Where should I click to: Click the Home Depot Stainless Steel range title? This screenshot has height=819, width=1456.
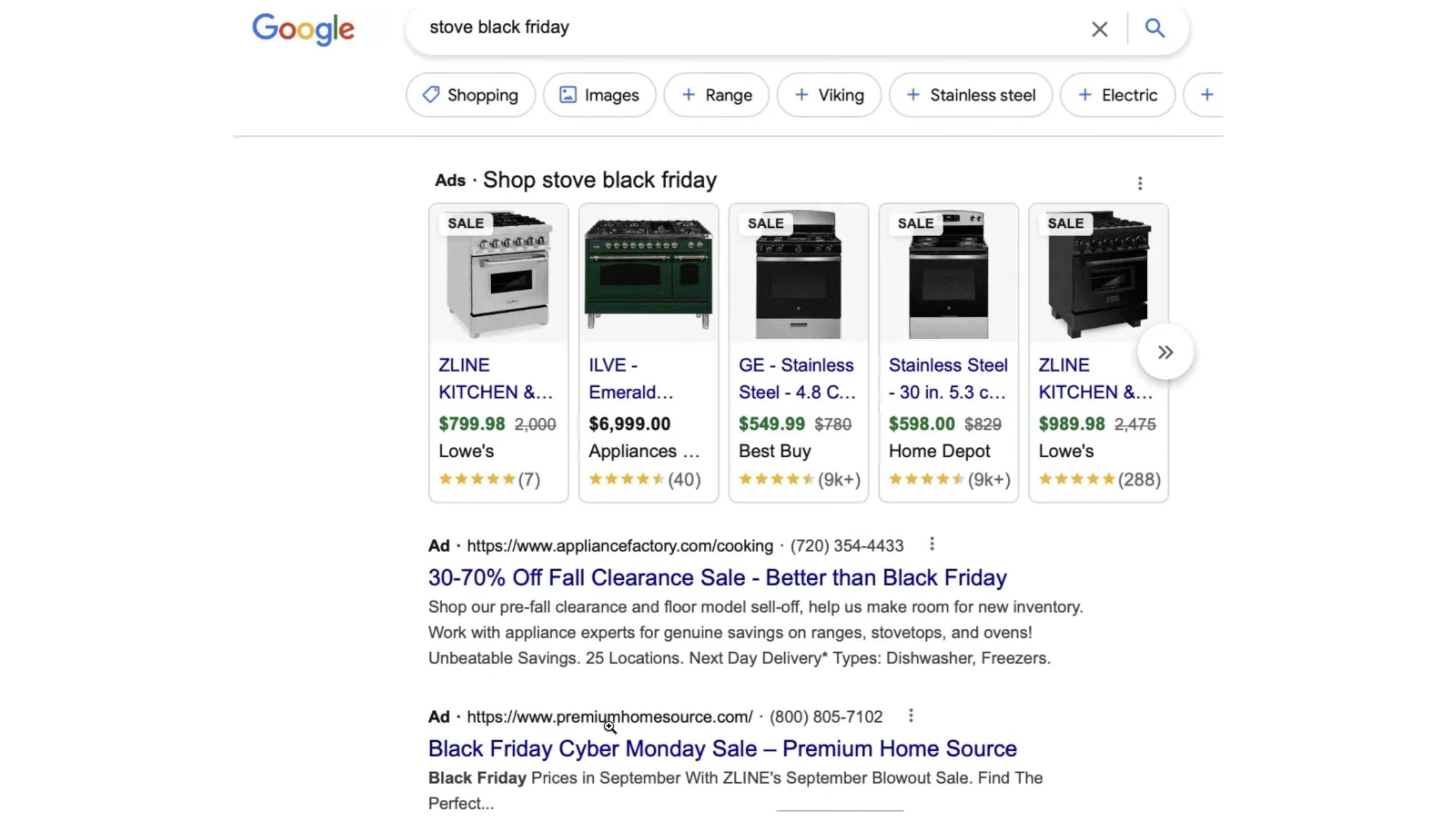[x=948, y=378]
